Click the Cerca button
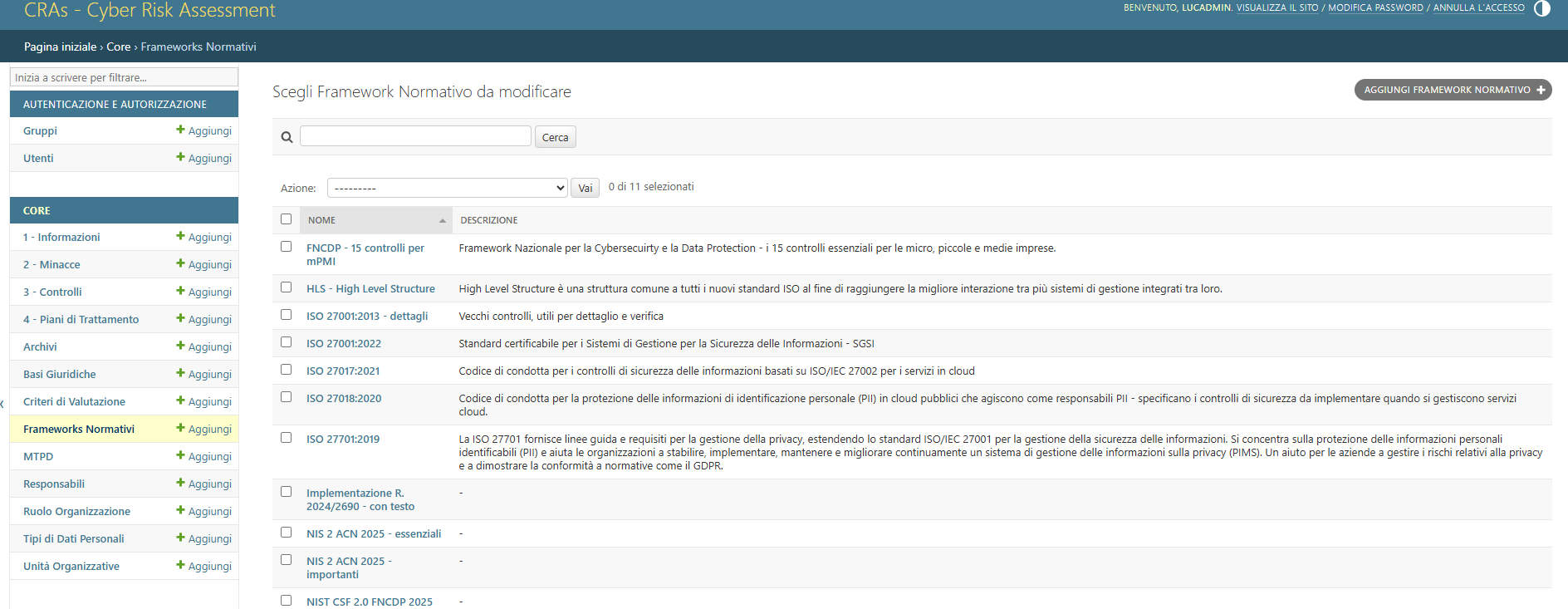Screen dimensions: 1568x609 [556, 137]
